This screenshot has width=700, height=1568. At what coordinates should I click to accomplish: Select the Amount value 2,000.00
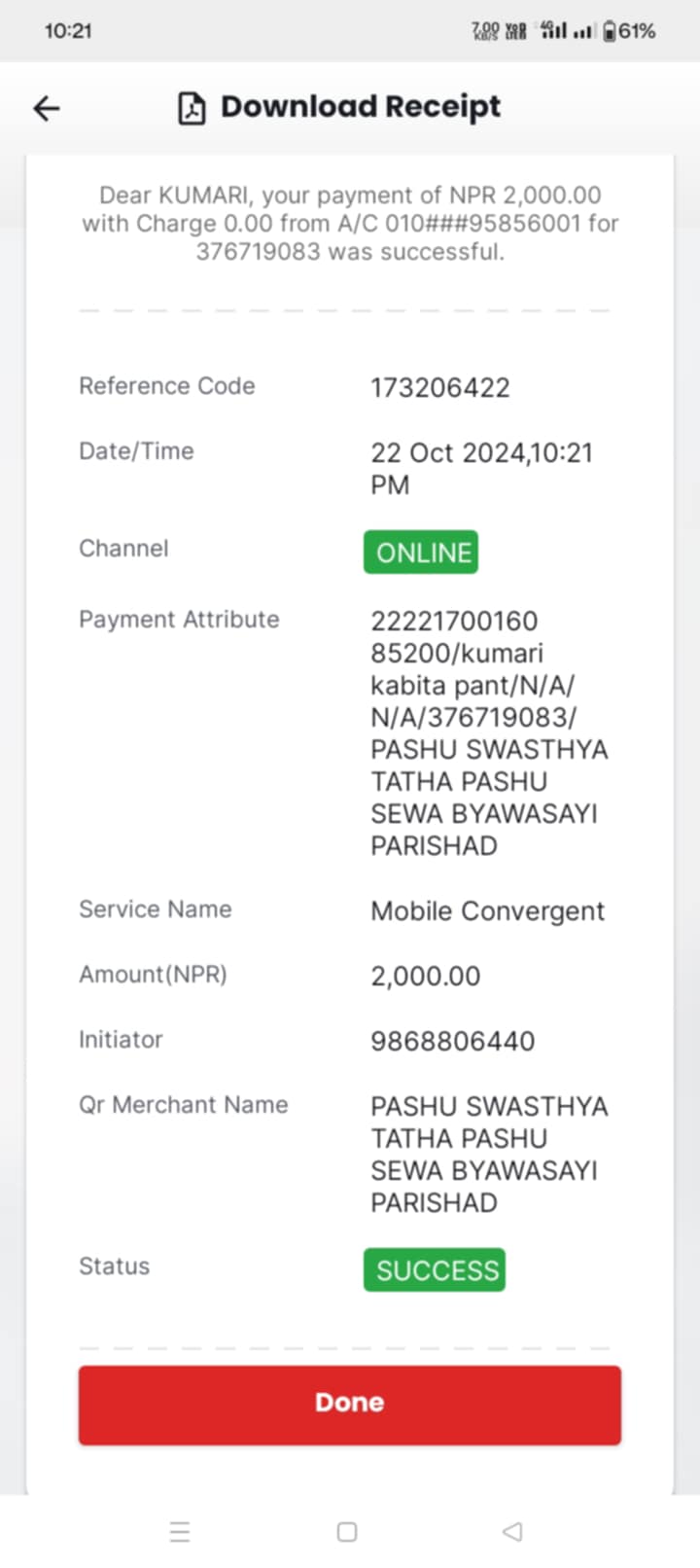pyautogui.click(x=426, y=976)
